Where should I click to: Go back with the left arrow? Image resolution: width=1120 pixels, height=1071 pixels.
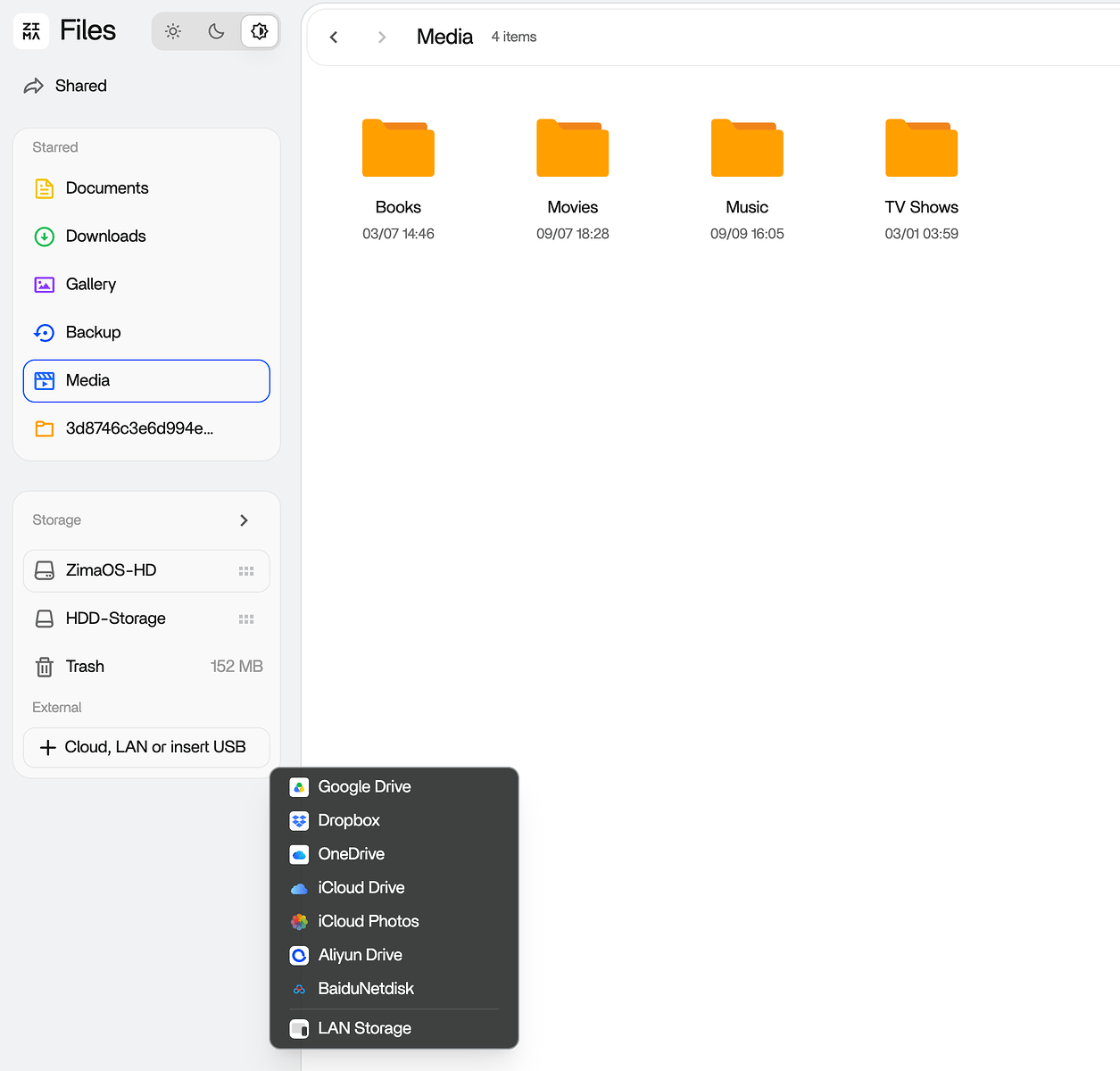tap(334, 37)
